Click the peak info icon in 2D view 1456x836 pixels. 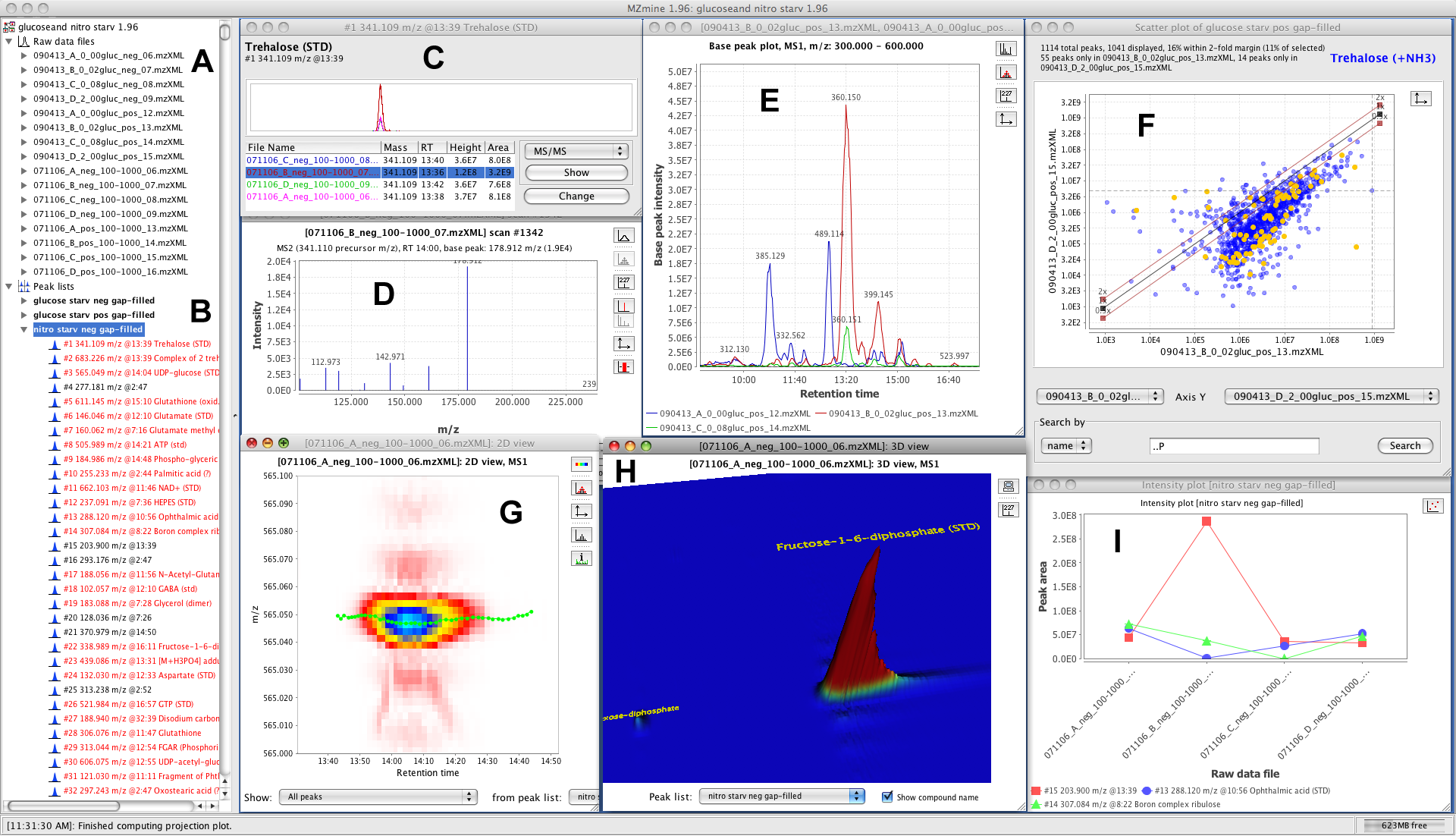click(582, 558)
